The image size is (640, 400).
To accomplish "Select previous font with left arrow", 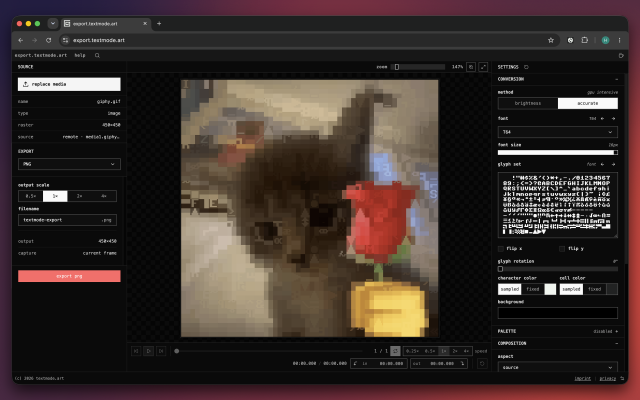I will (602, 118).
